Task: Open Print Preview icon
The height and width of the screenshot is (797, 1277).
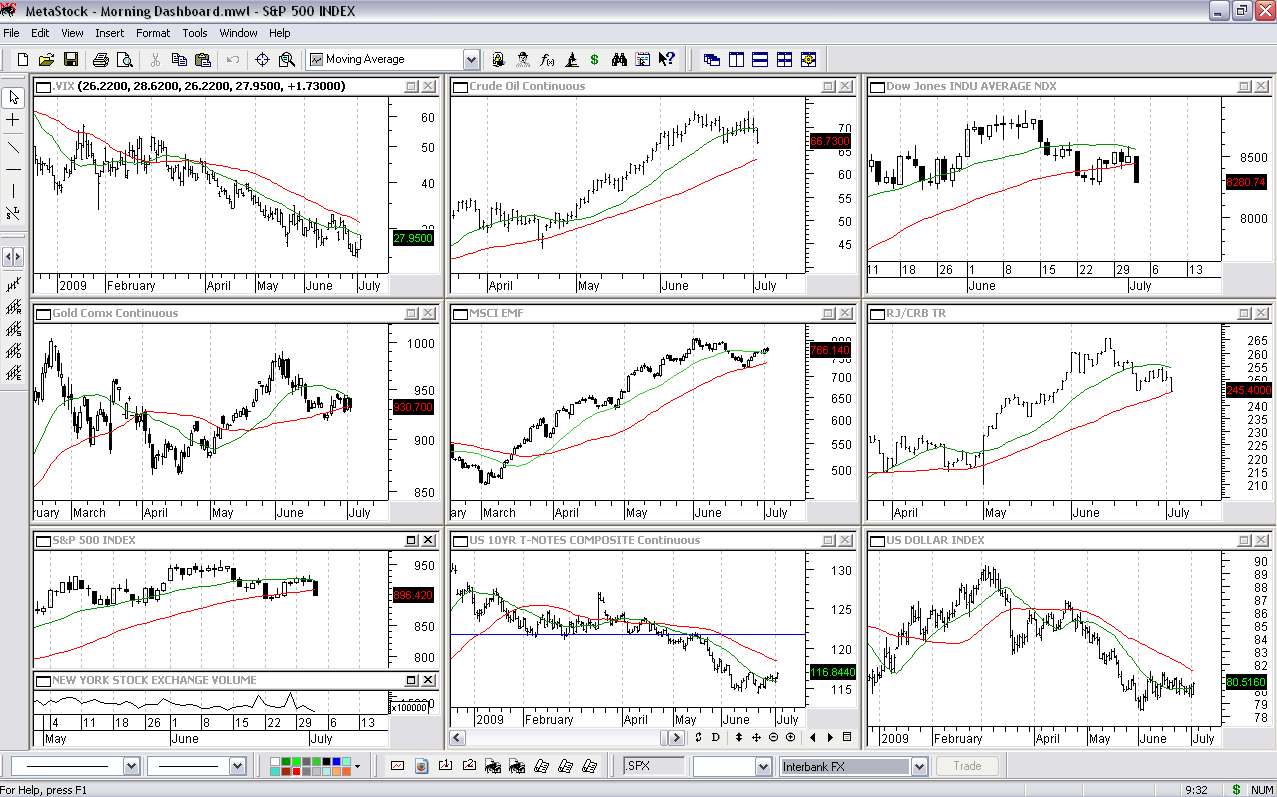Action: point(124,59)
